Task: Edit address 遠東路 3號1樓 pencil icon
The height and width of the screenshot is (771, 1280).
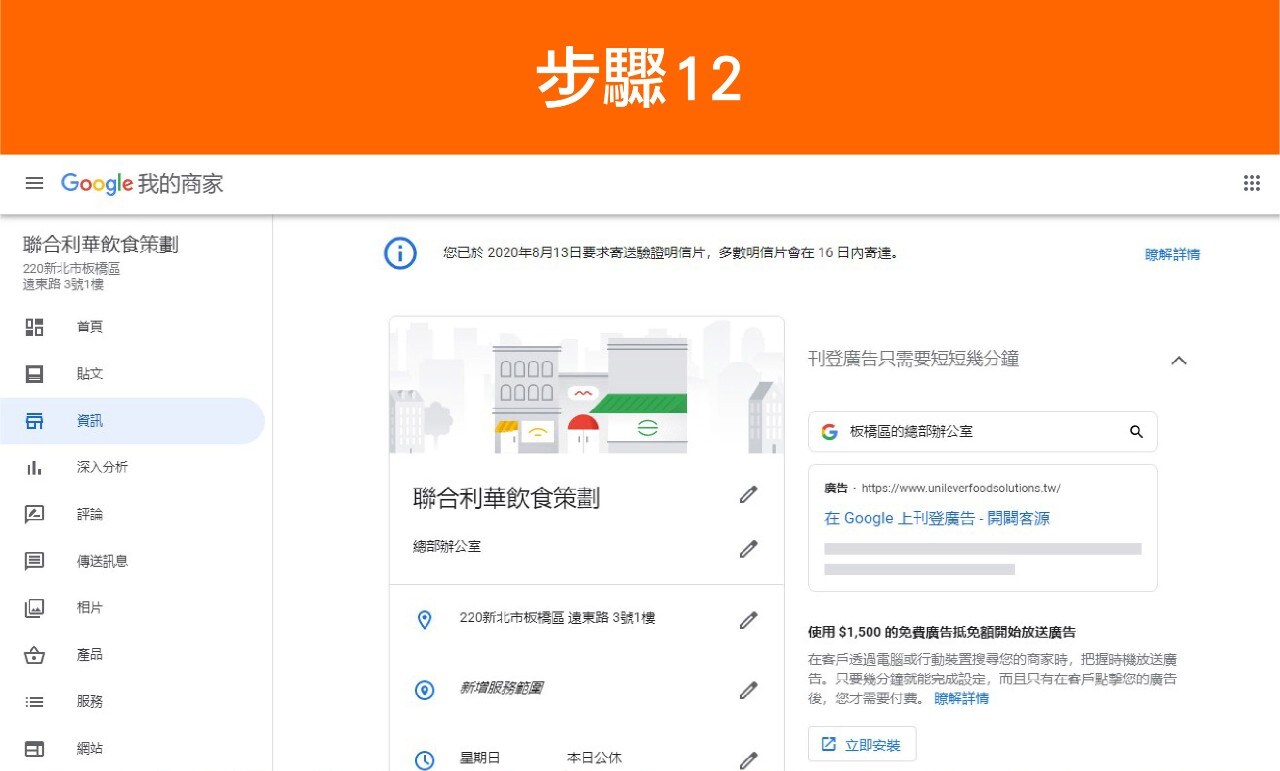Action: (748, 620)
